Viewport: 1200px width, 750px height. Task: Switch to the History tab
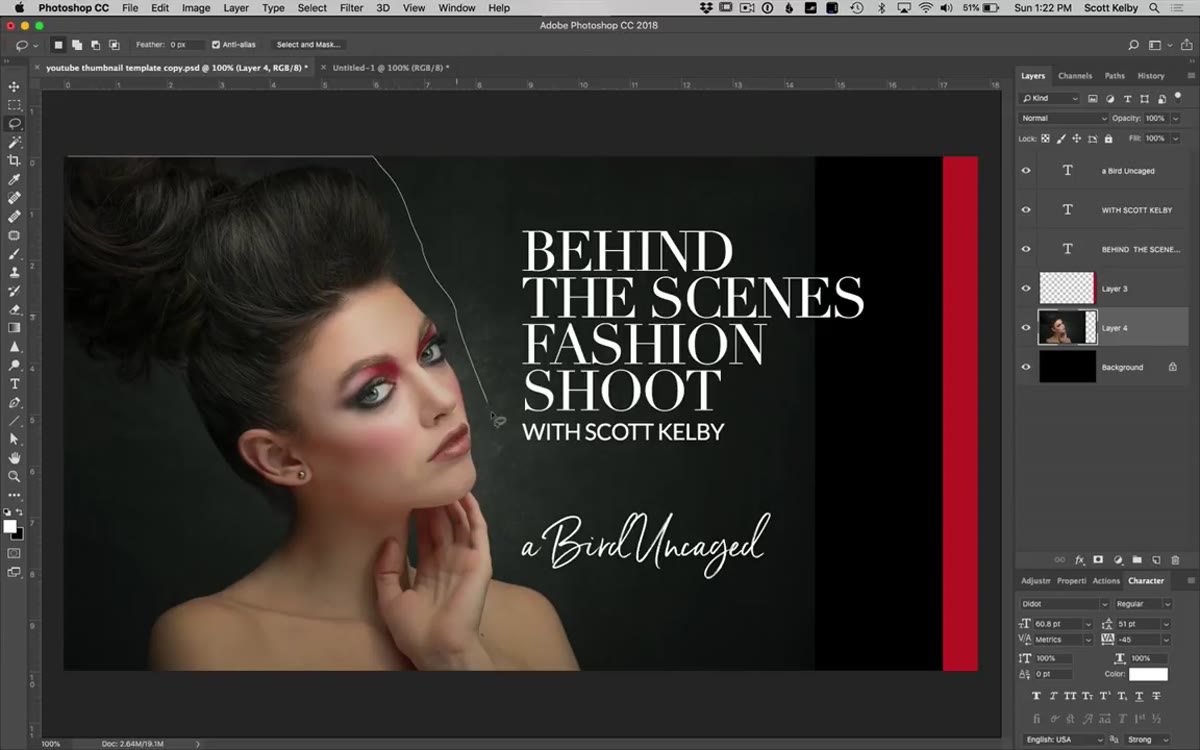(x=1151, y=76)
